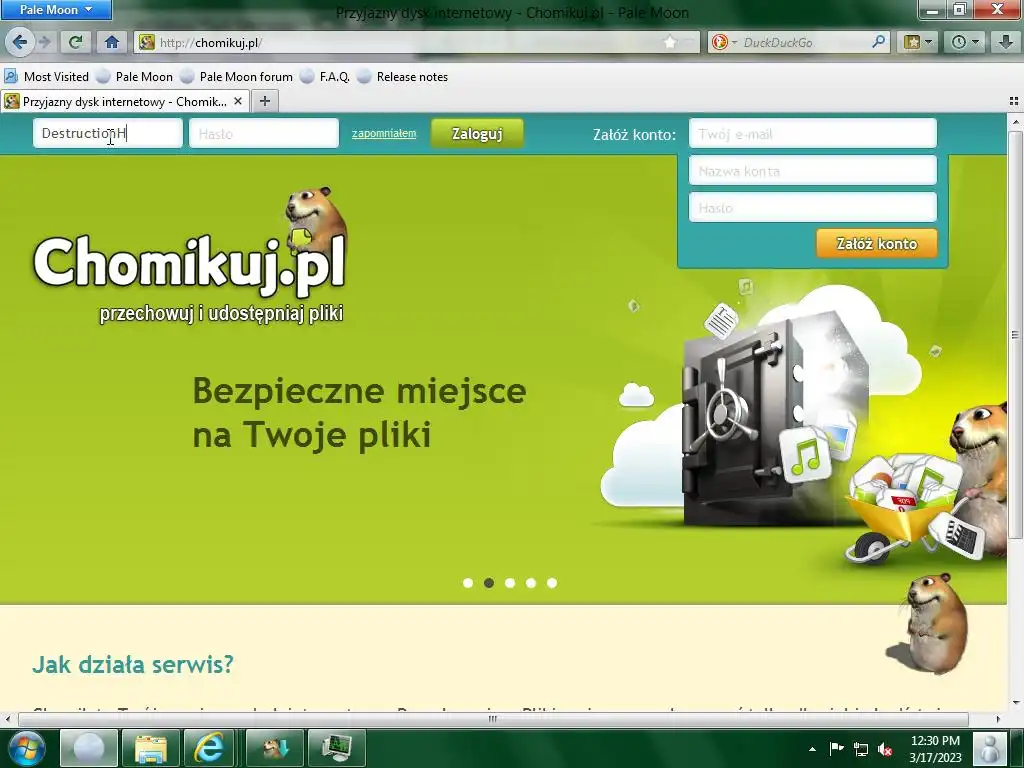Click the orange Załóż konto button
Viewport: 1024px width, 768px height.
click(x=876, y=244)
